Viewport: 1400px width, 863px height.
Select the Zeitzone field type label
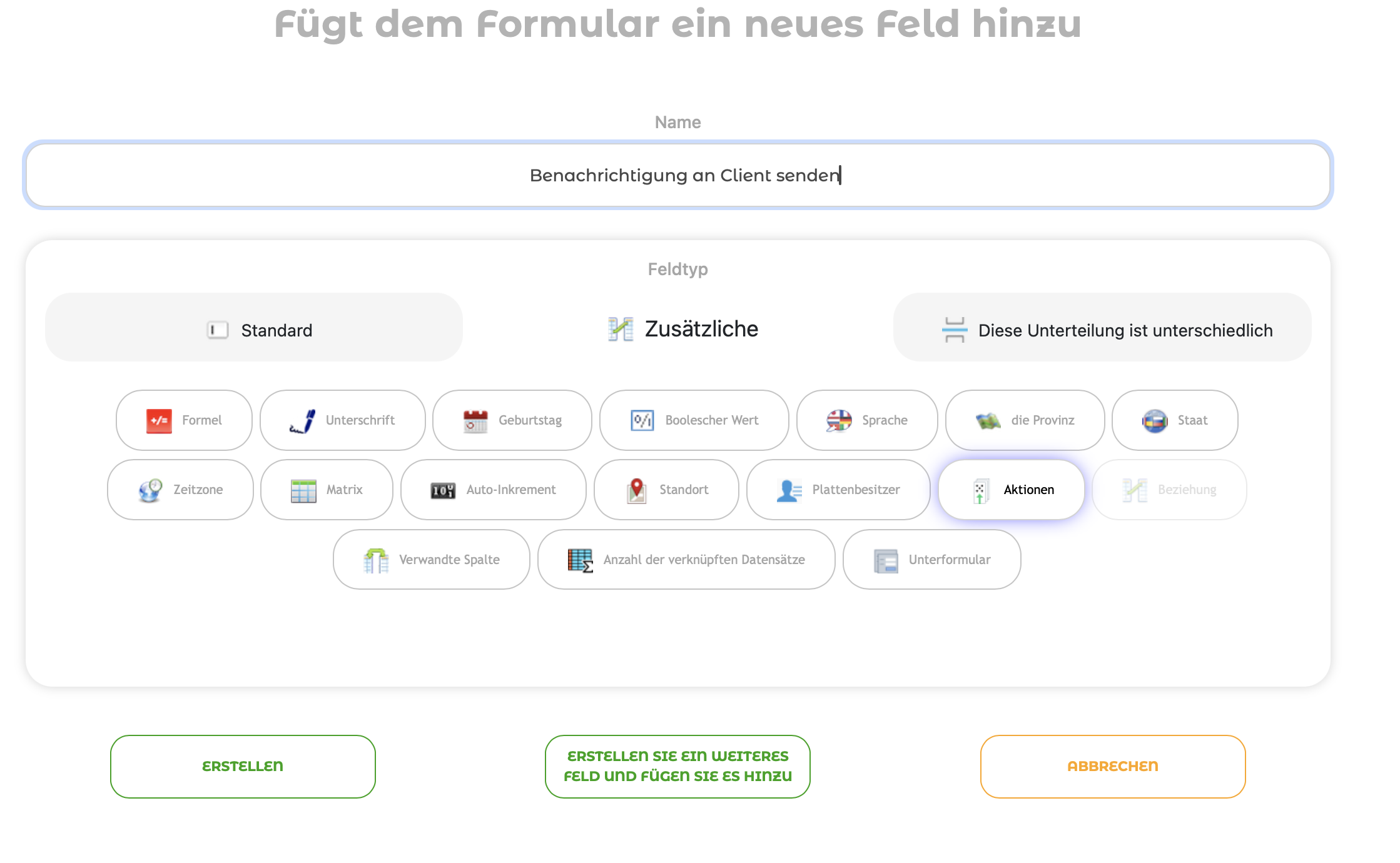(x=198, y=490)
